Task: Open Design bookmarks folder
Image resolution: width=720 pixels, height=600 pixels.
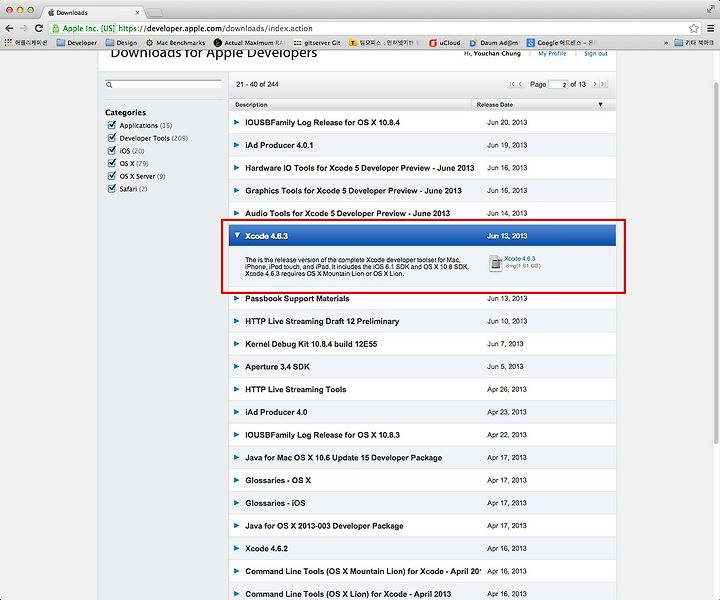Action: click(121, 43)
